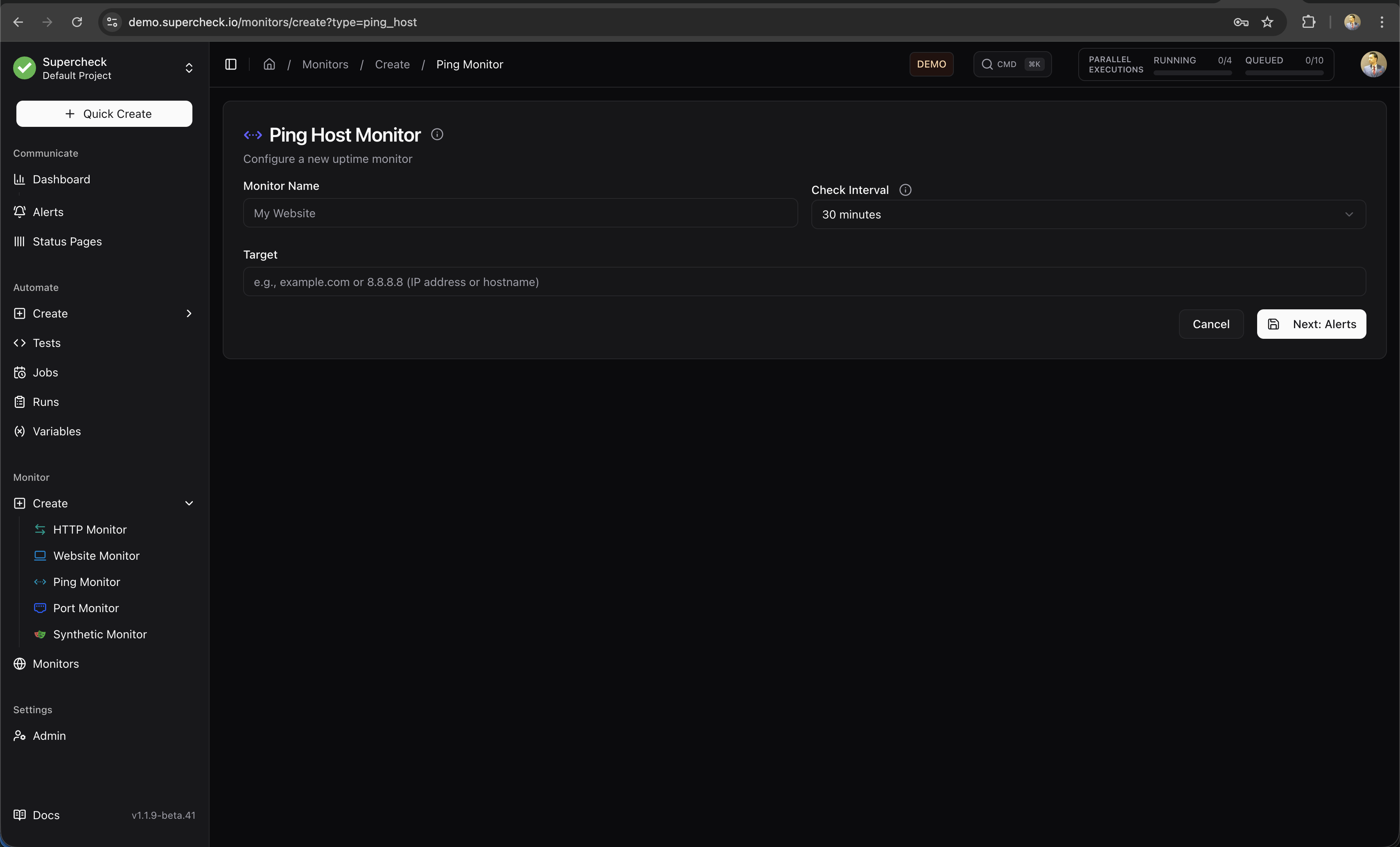Expand the project switcher for Default Project

tap(189, 68)
